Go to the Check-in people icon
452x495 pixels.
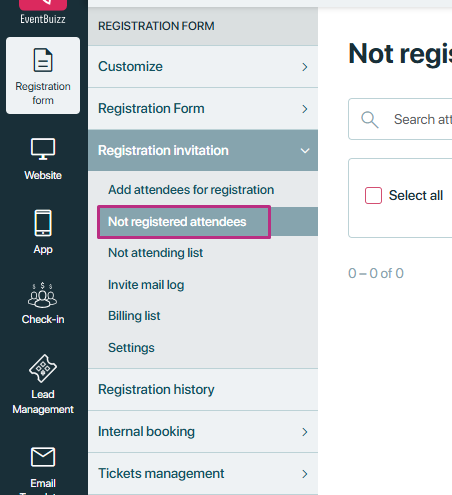(43, 295)
